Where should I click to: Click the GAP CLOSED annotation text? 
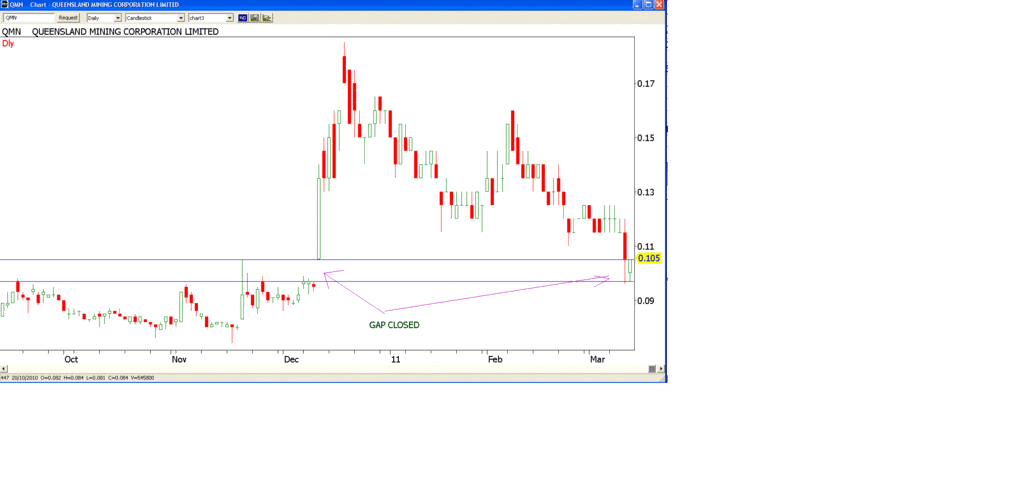click(x=394, y=325)
